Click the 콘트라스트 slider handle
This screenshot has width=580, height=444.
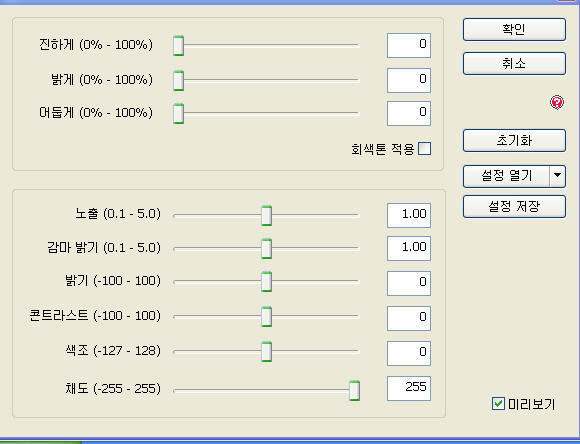(266, 316)
